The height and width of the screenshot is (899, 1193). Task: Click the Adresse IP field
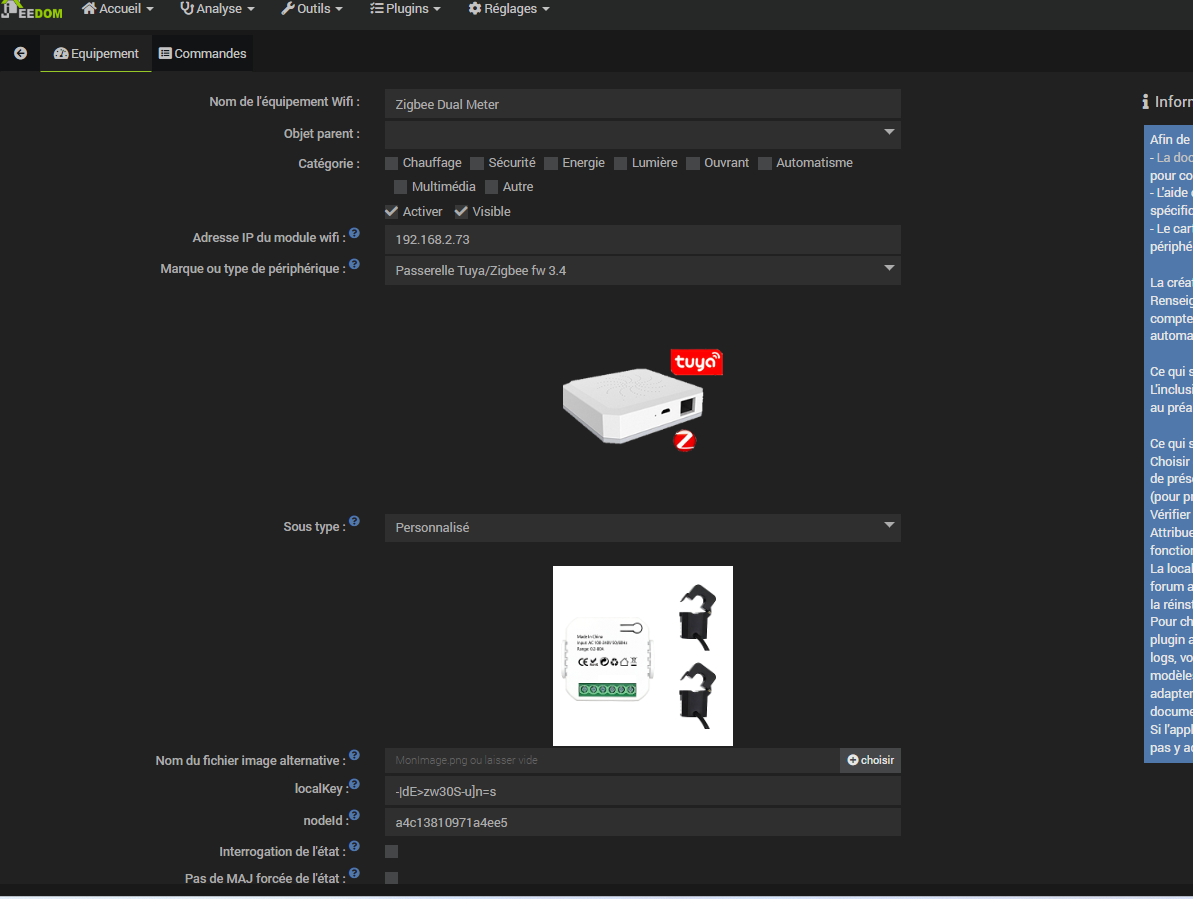click(x=643, y=239)
